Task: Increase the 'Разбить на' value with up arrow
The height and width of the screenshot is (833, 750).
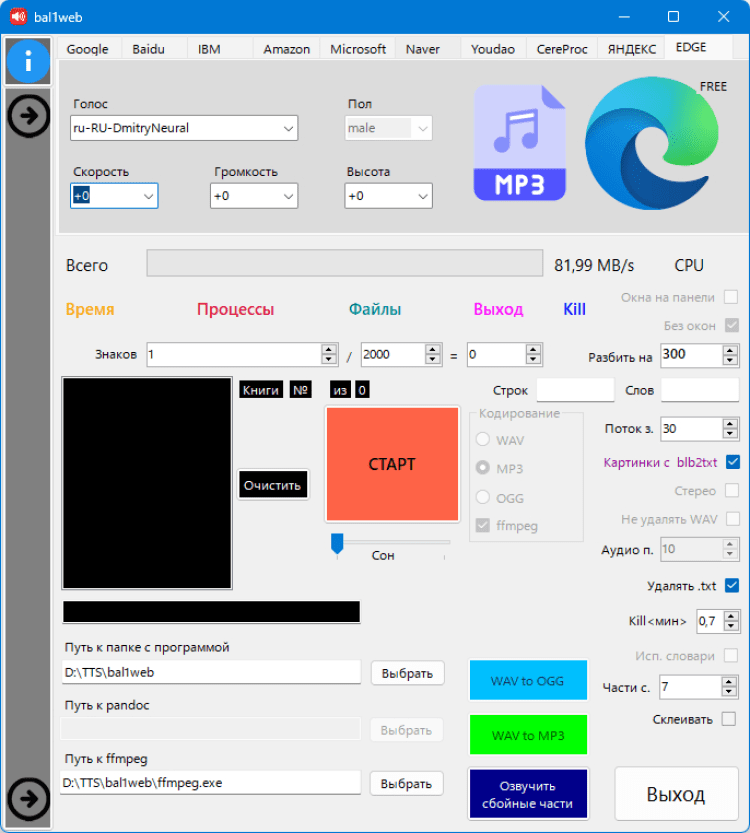Action: click(x=732, y=350)
